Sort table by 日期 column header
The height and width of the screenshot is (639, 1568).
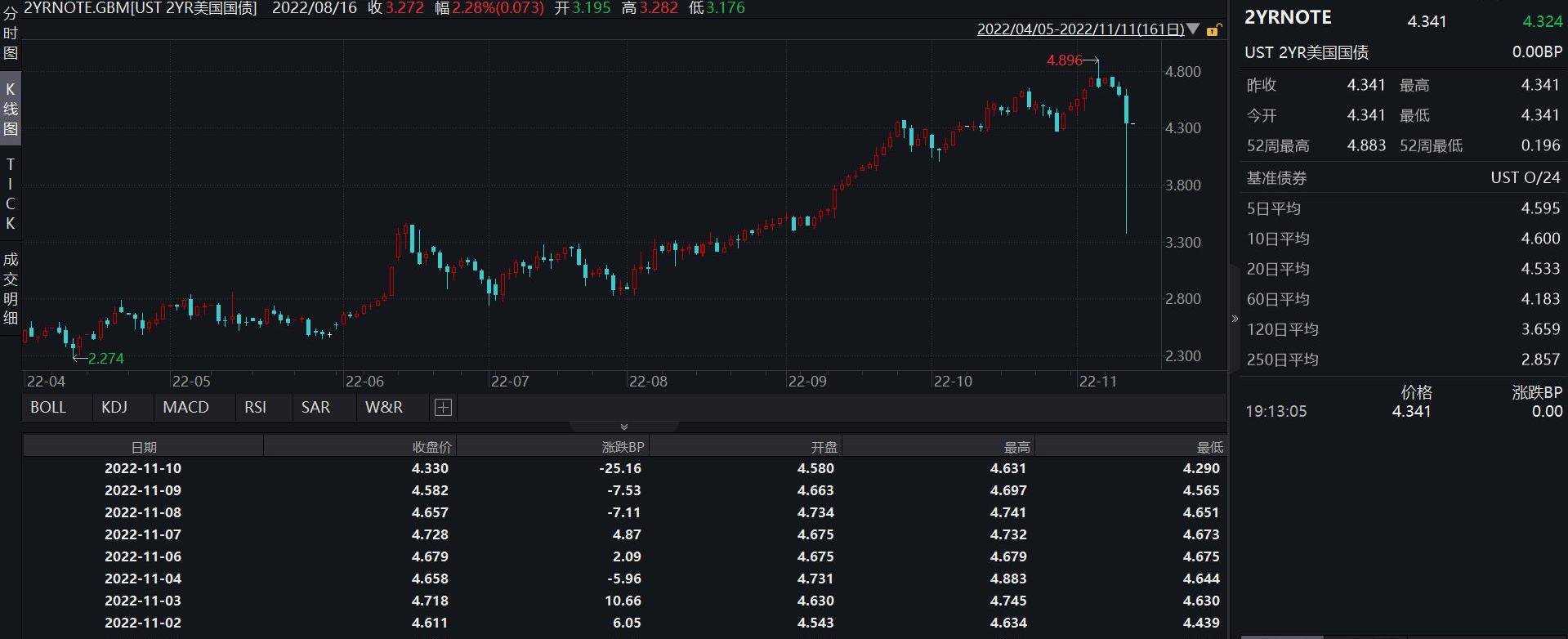tap(144, 447)
